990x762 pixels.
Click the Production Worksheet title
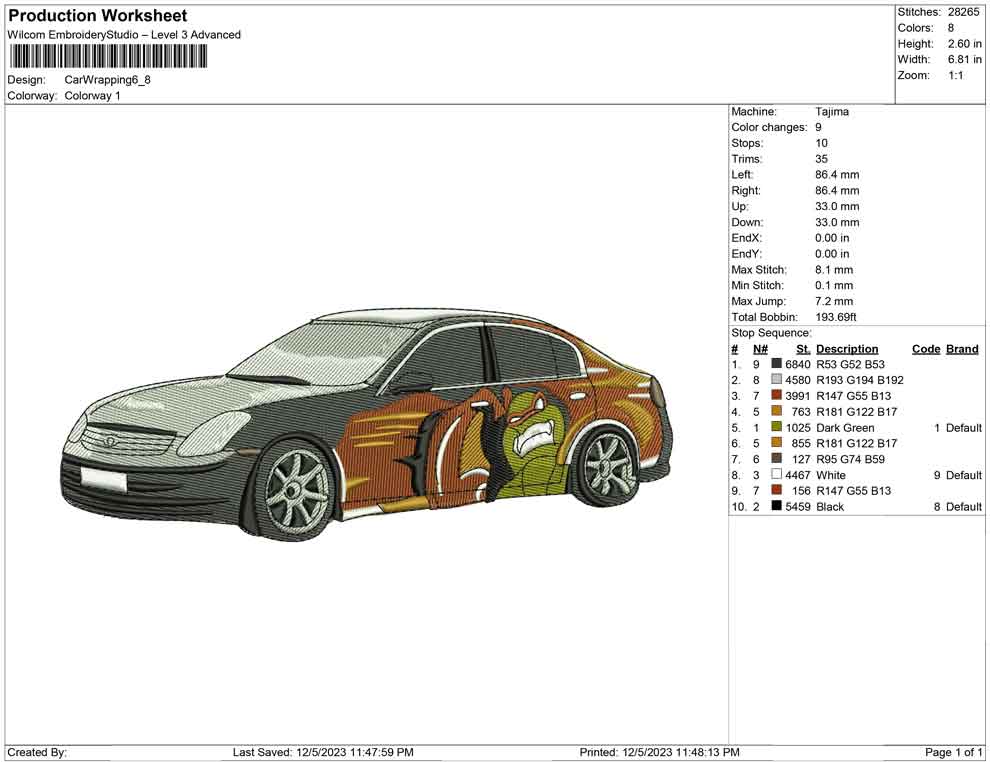click(x=98, y=16)
